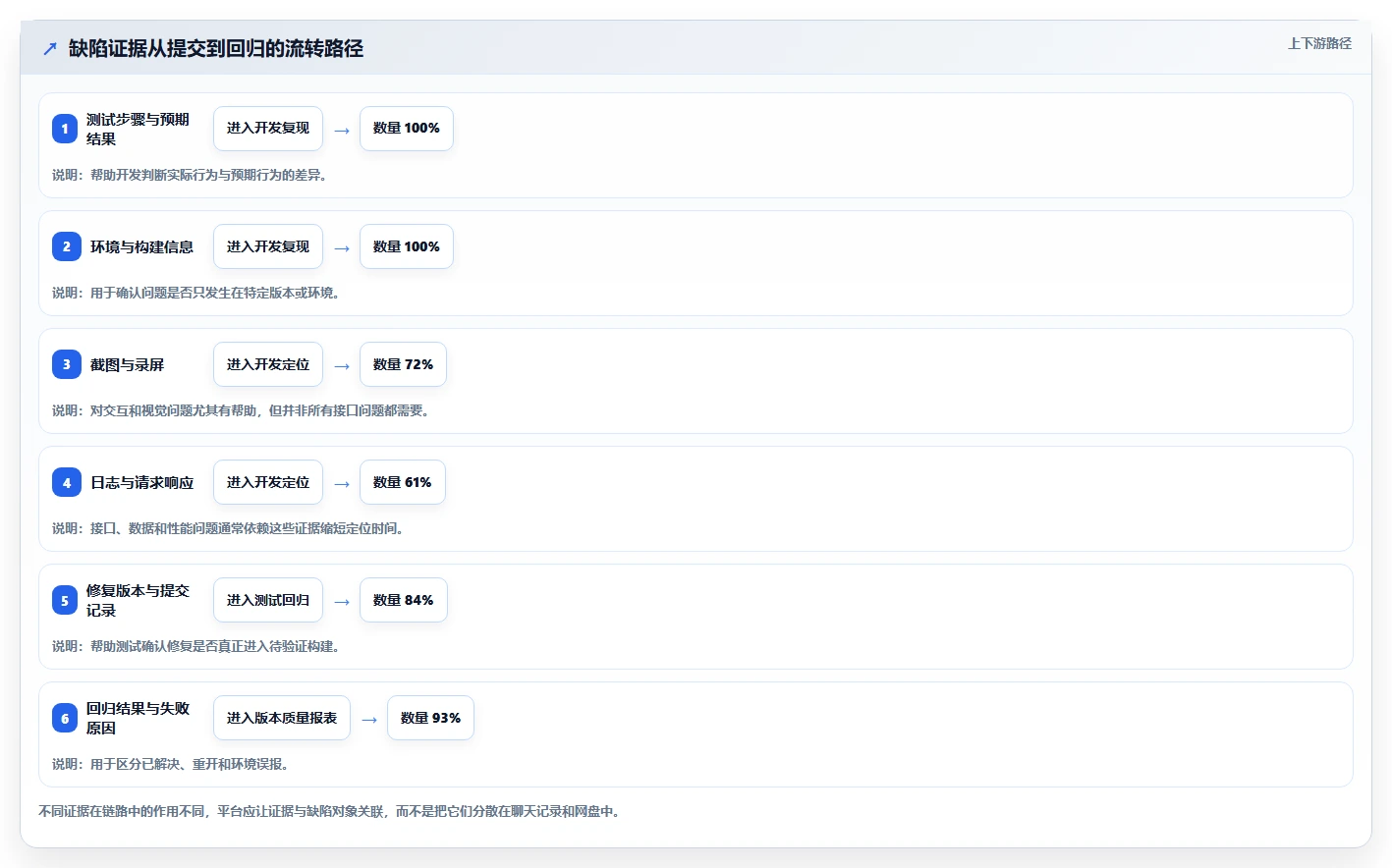Click the 数量 72% chip

pyautogui.click(x=404, y=364)
